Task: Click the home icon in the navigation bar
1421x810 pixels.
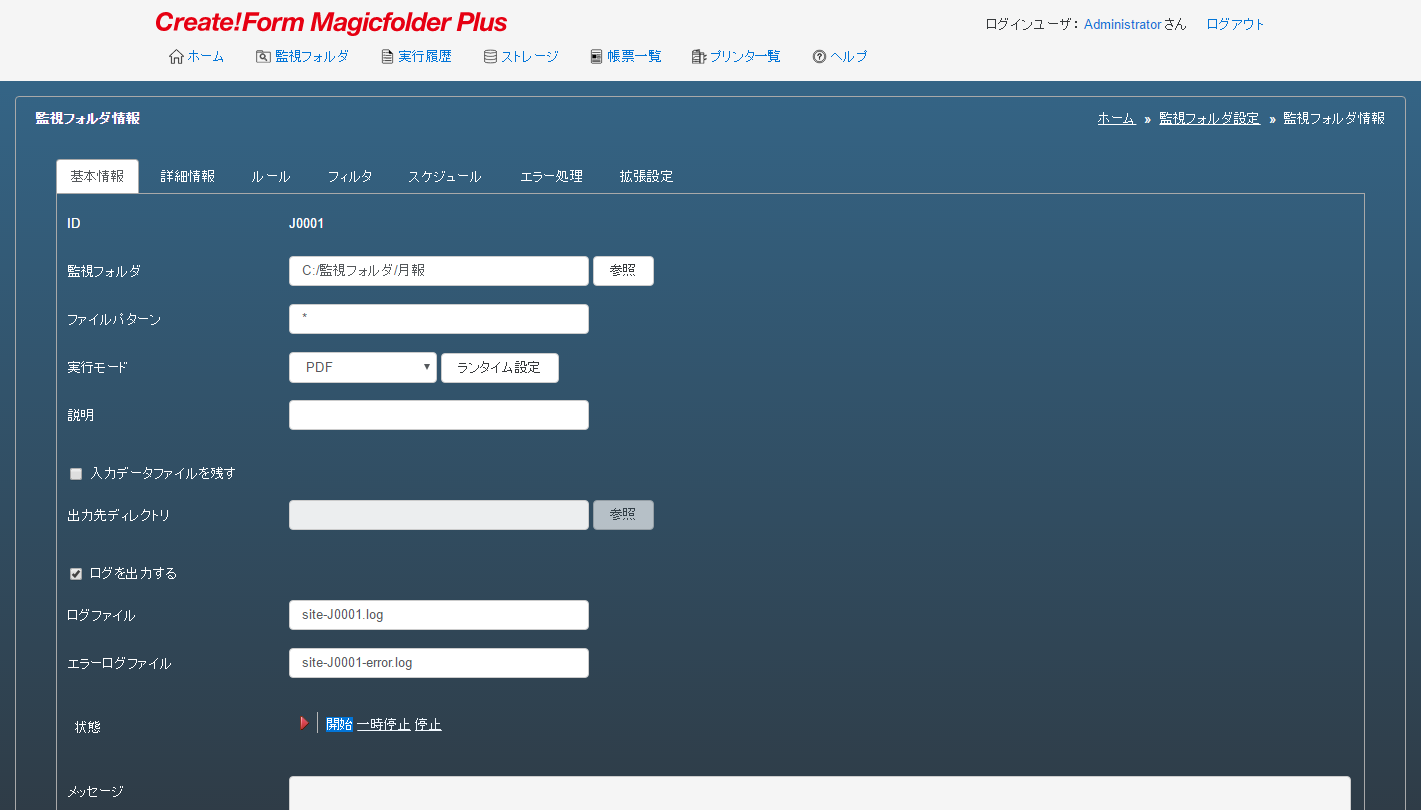Action: pos(176,57)
